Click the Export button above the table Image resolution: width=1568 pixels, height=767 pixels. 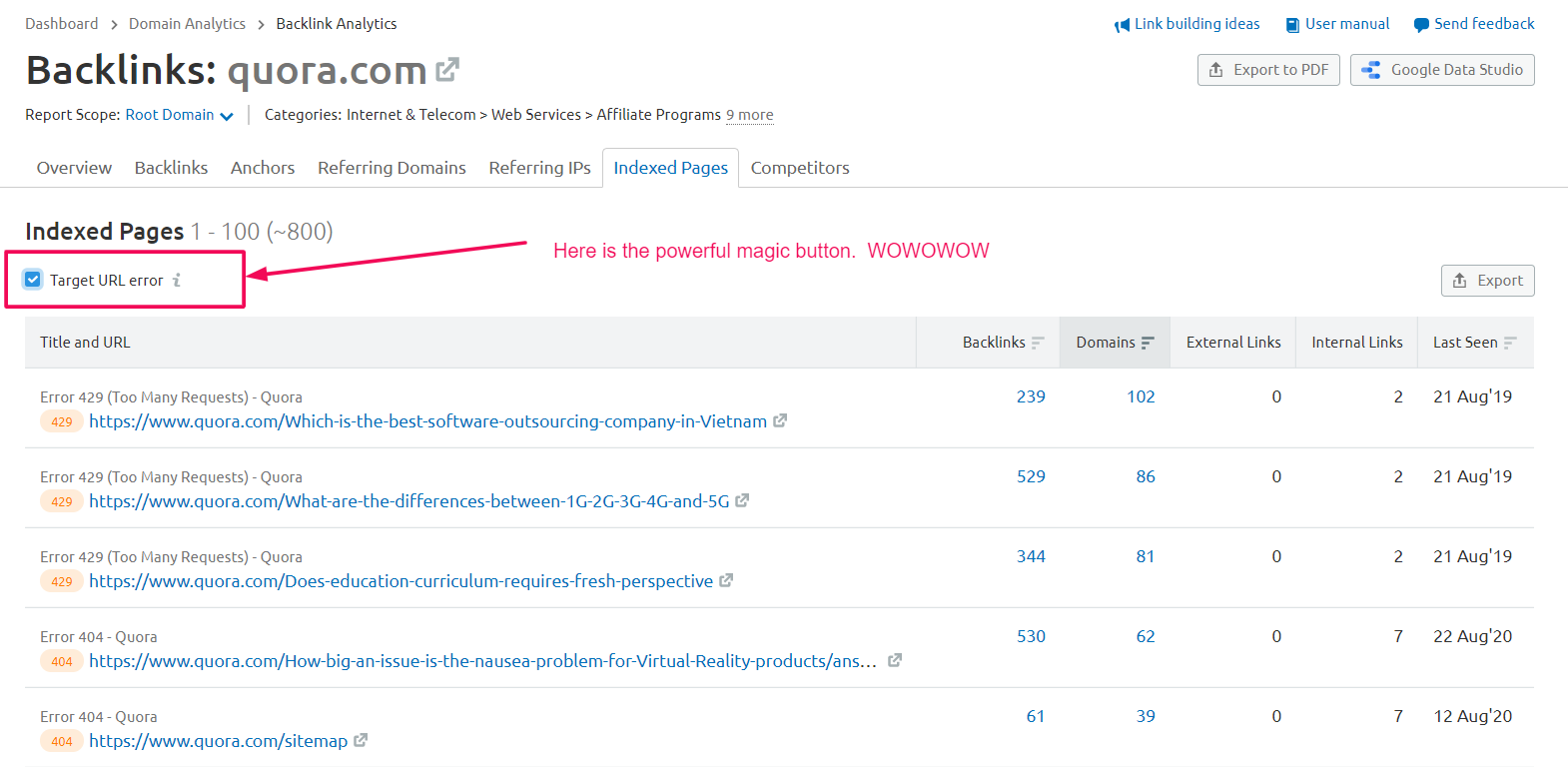[1487, 281]
